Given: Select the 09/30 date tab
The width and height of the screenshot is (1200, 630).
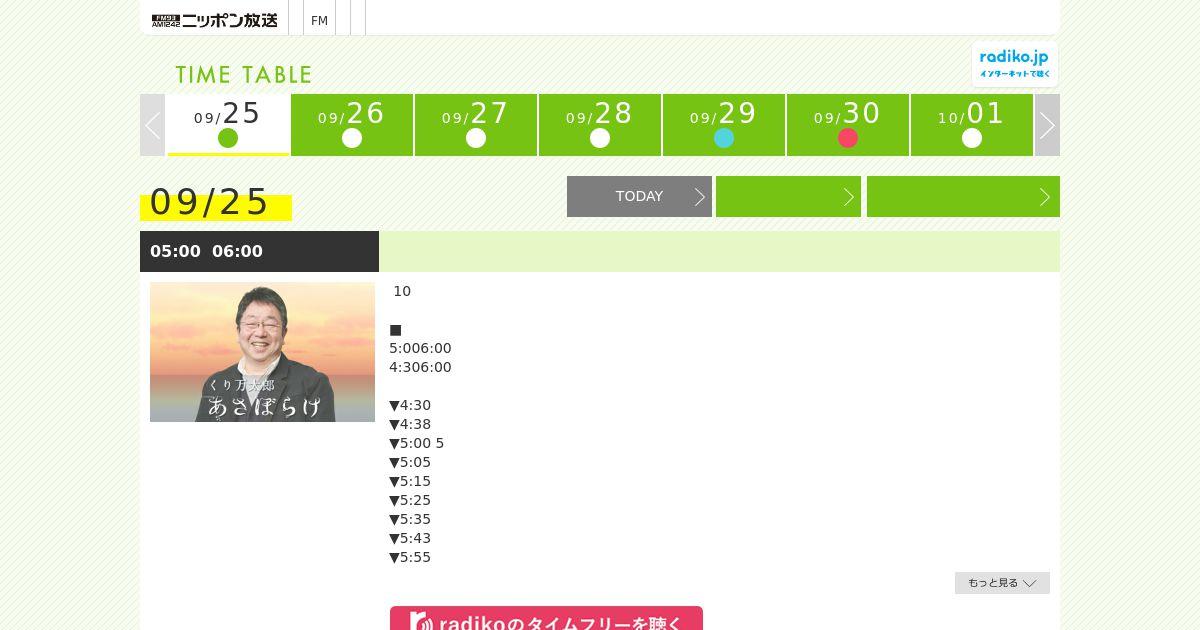Looking at the screenshot, I should (848, 125).
